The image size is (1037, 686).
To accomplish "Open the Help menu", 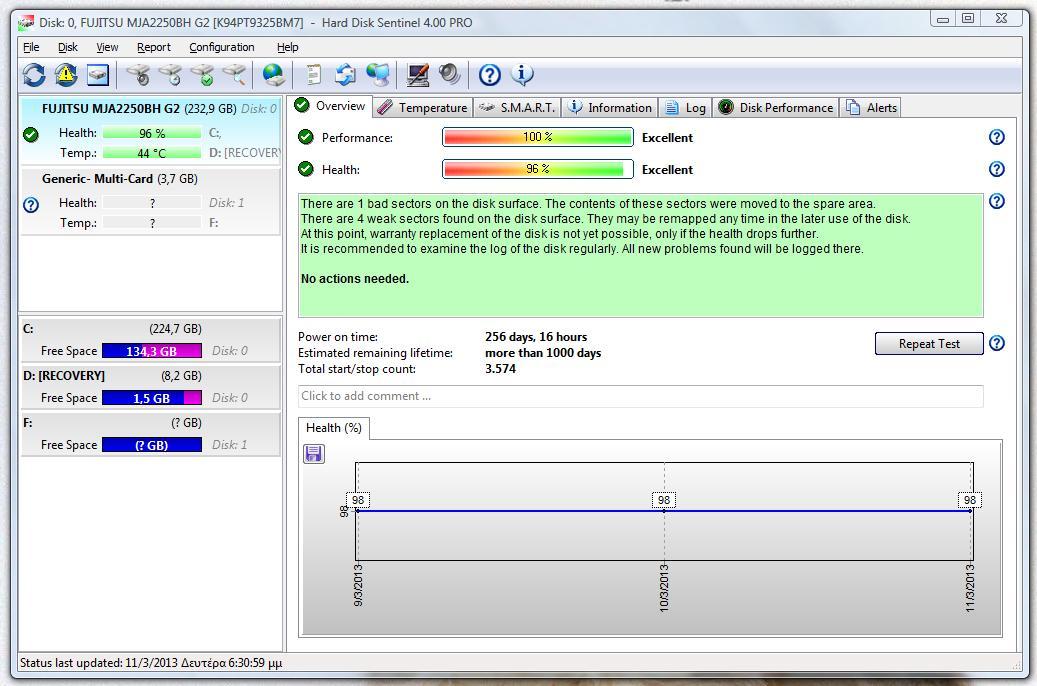I will coord(287,47).
